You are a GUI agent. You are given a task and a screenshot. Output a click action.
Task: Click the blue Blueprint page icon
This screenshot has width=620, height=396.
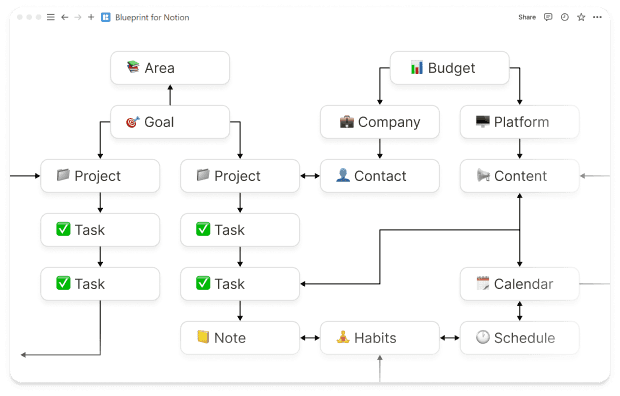(106, 17)
